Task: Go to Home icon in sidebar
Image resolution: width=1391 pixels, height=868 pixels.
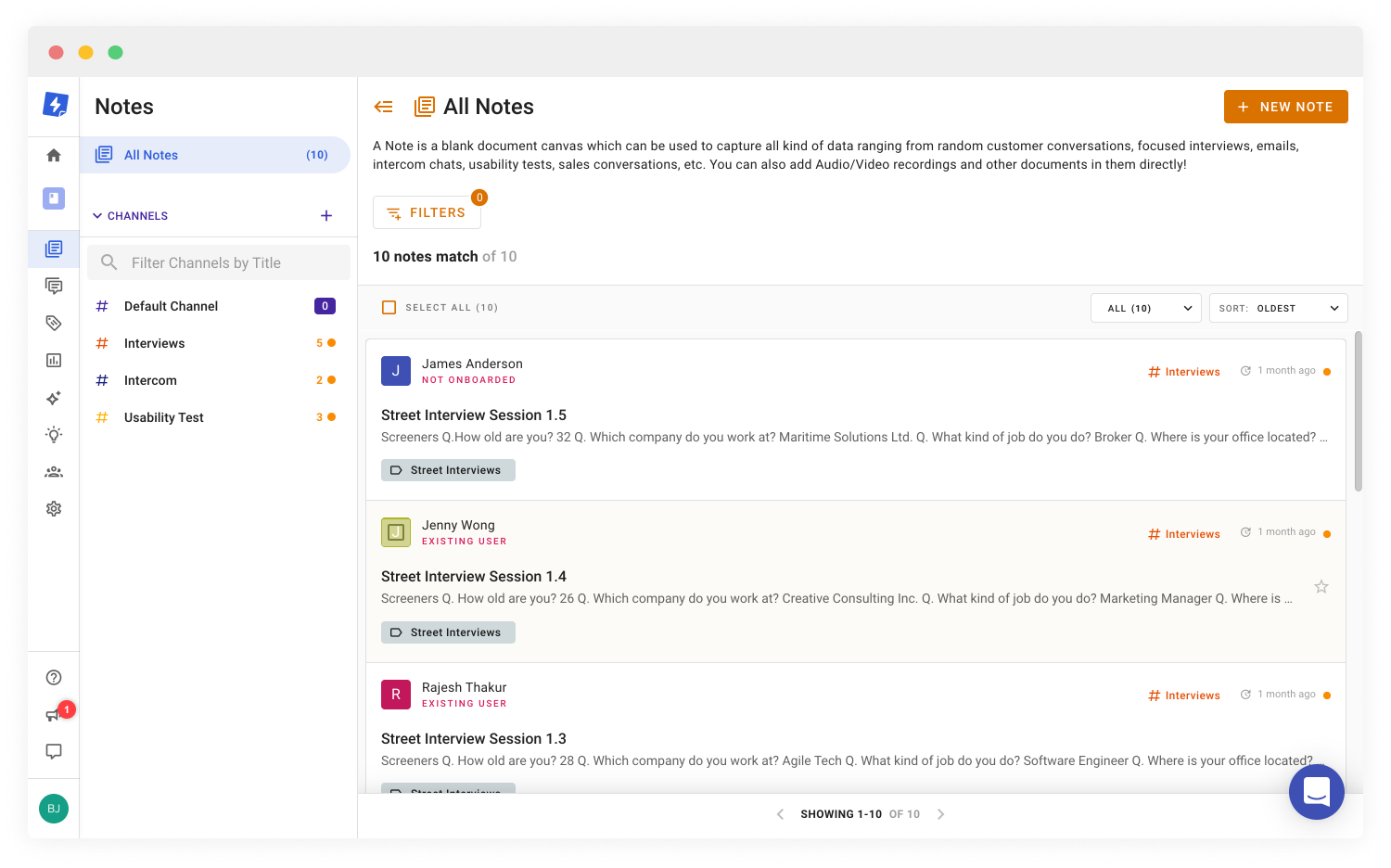Action: click(54, 155)
